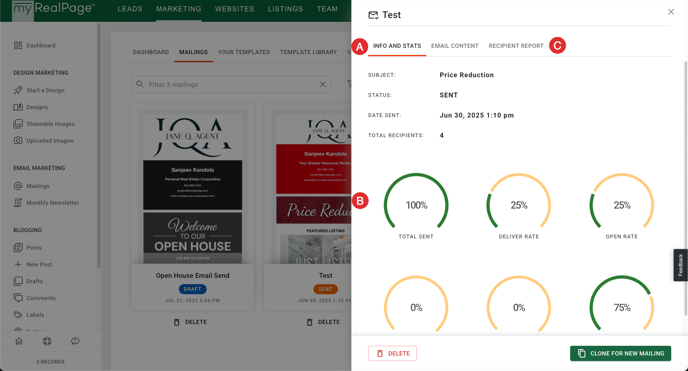The image size is (688, 371).
Task: Click the home icon at sidebar bottom
Action: click(x=19, y=341)
